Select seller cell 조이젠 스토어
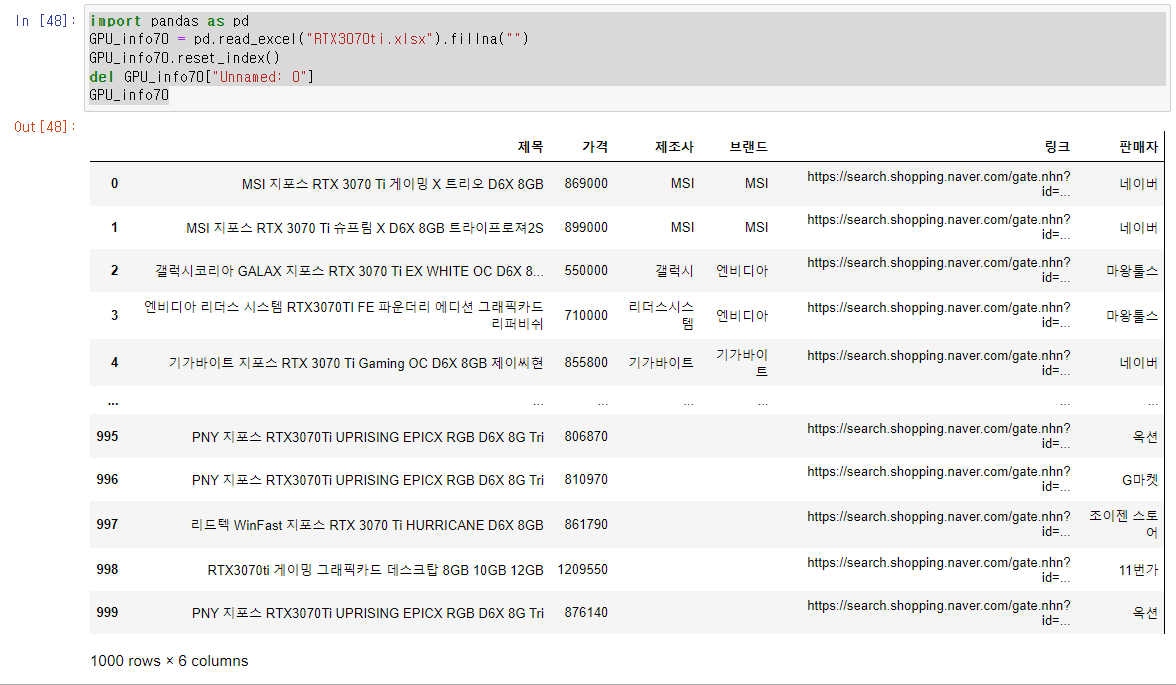The width and height of the screenshot is (1176, 685). pos(1124,524)
